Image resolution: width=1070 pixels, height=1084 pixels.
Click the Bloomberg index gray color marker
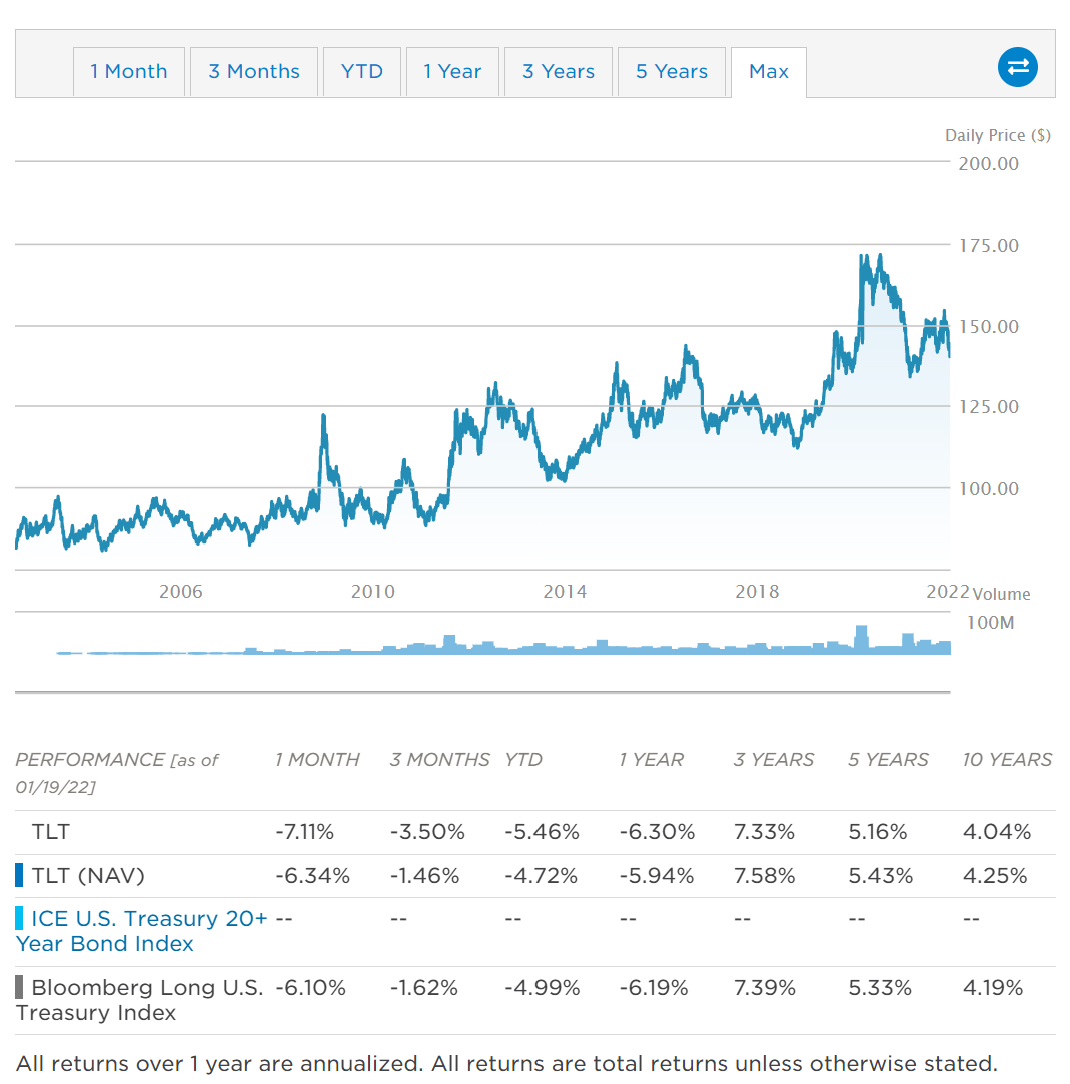[19, 987]
